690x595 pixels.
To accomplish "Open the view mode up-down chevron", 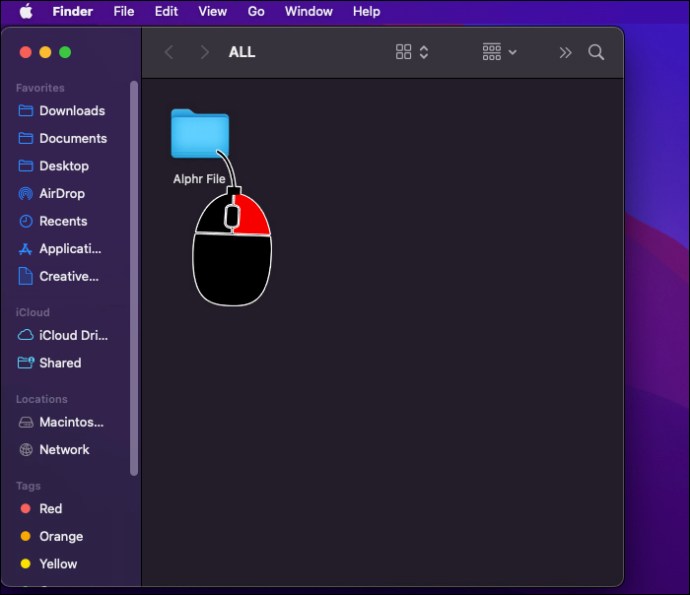I will [424, 52].
